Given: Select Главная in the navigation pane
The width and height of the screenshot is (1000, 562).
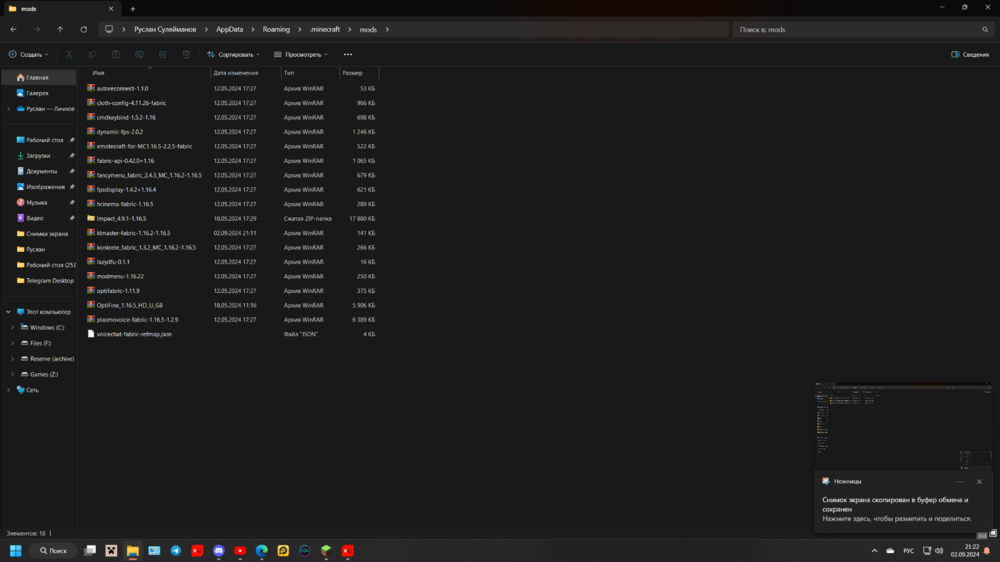Looking at the screenshot, I should click(x=38, y=78).
